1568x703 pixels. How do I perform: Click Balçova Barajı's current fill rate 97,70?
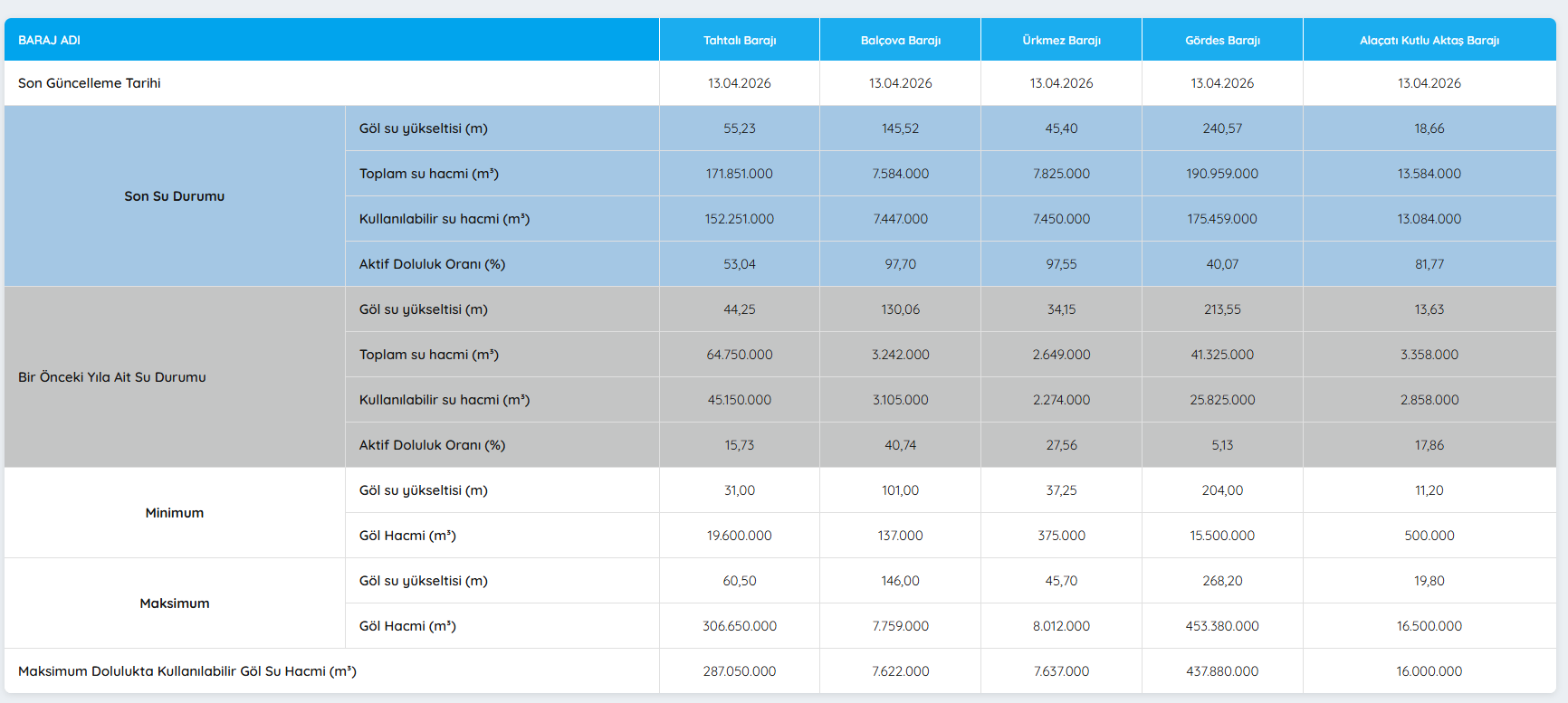pos(900,264)
